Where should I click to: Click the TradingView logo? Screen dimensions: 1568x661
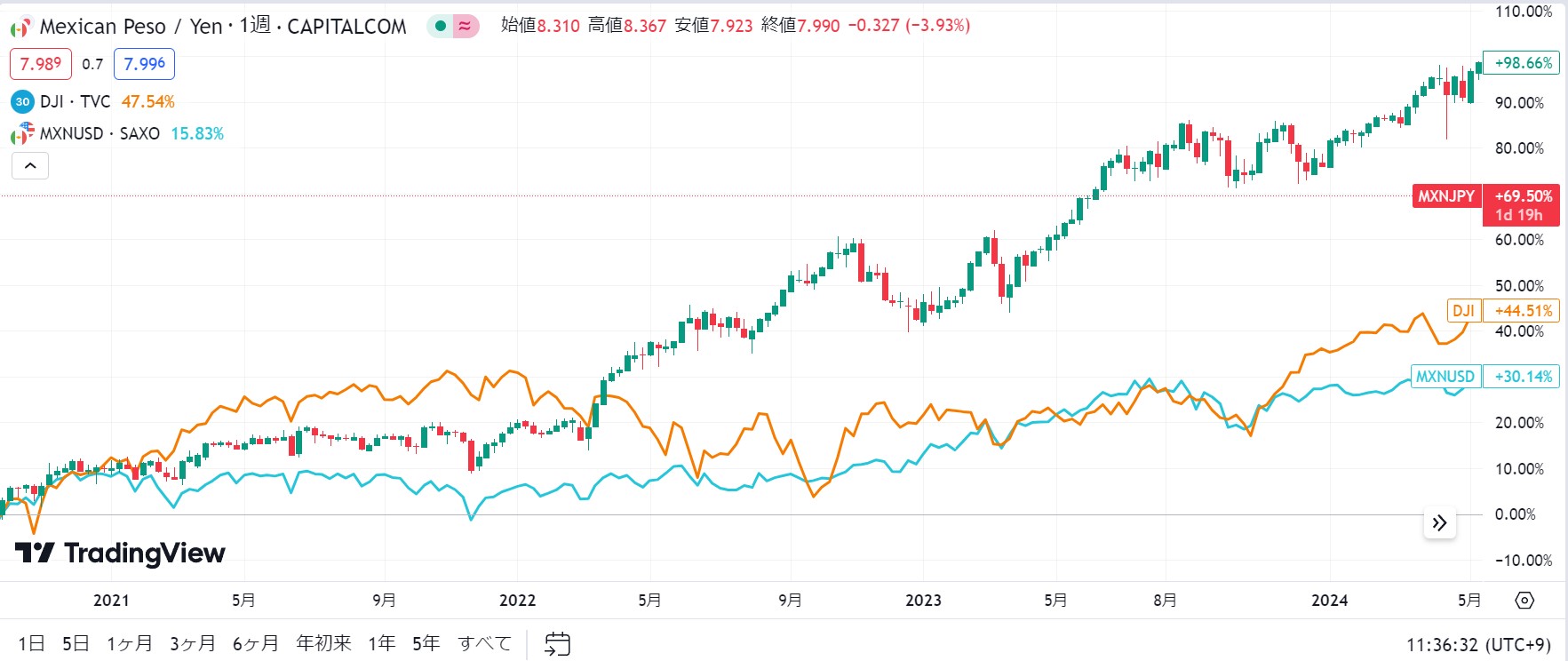120,553
